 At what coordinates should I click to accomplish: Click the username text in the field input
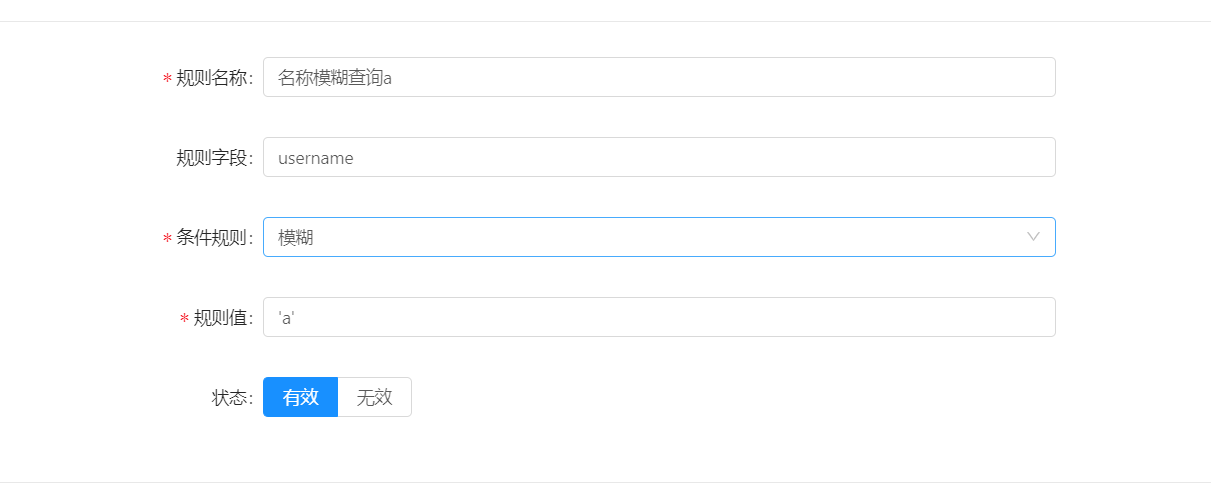315,158
